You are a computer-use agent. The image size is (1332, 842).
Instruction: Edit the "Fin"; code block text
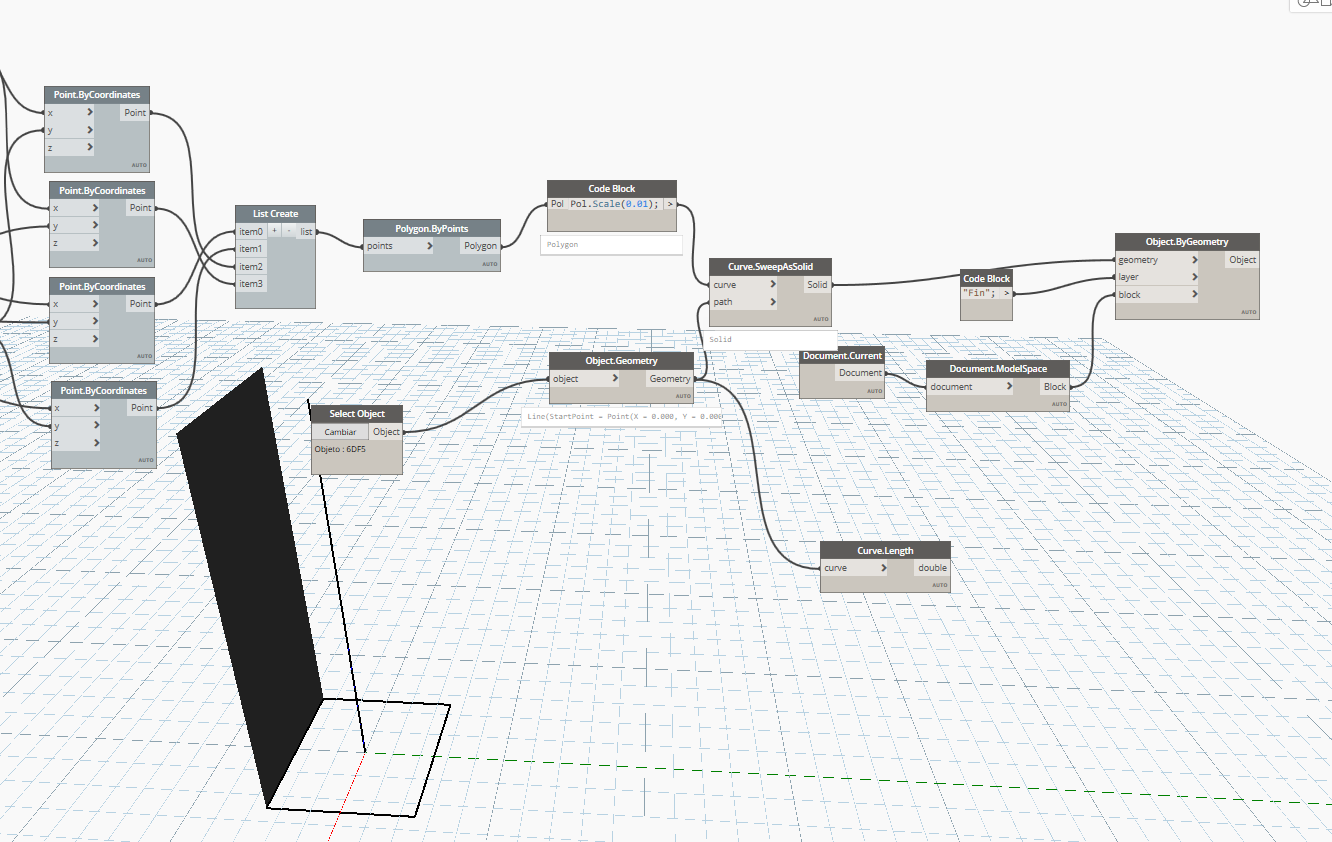pos(981,294)
